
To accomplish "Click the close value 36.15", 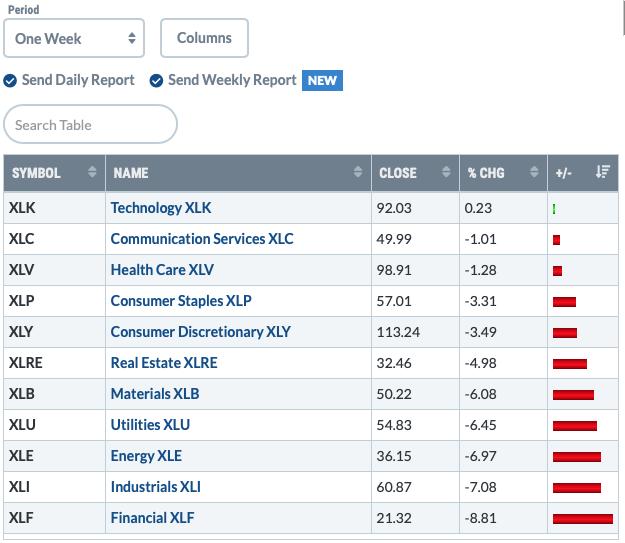I will pyautogui.click(x=394, y=456).
